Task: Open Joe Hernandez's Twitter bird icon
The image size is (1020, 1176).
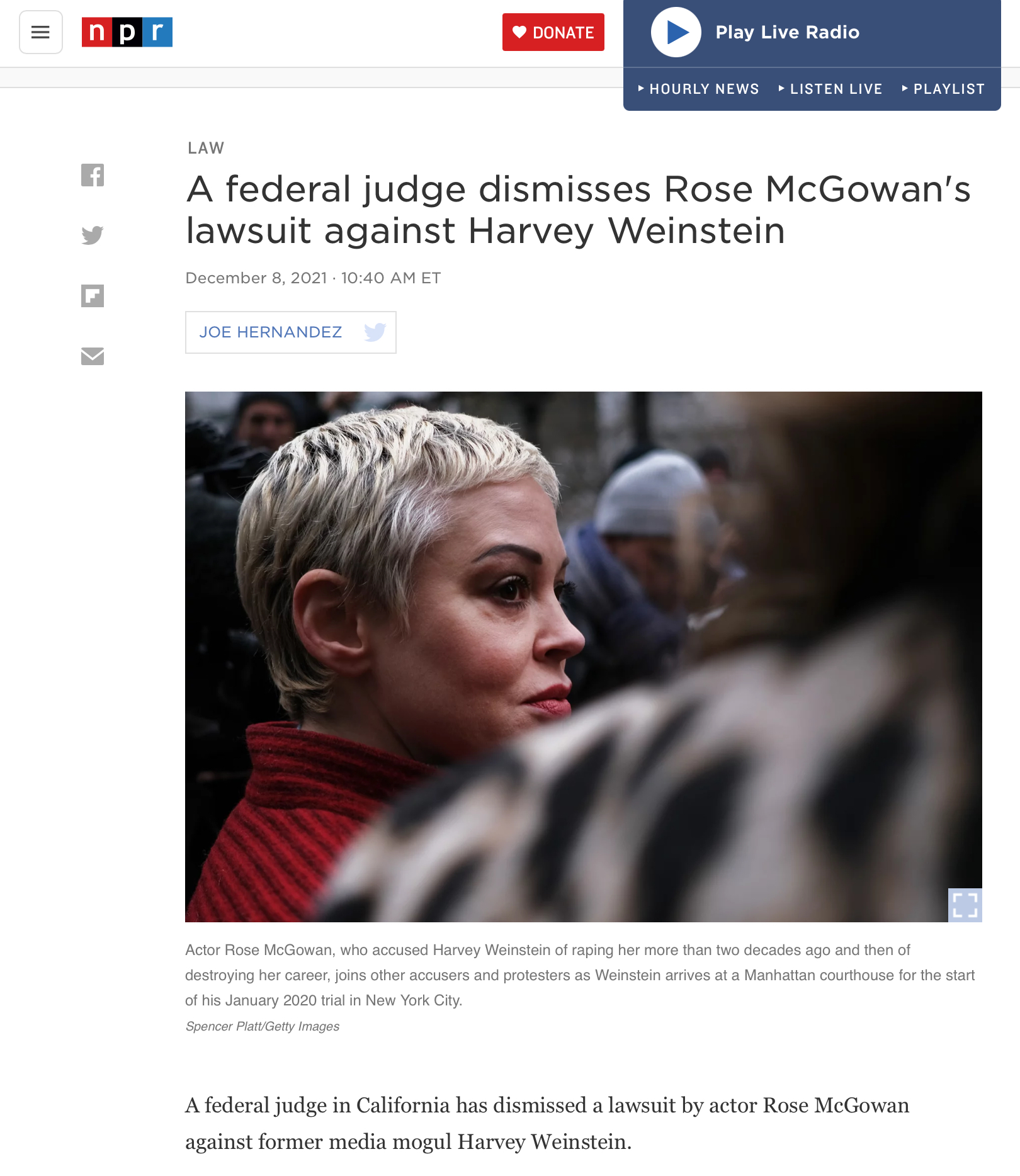Action: tap(375, 332)
